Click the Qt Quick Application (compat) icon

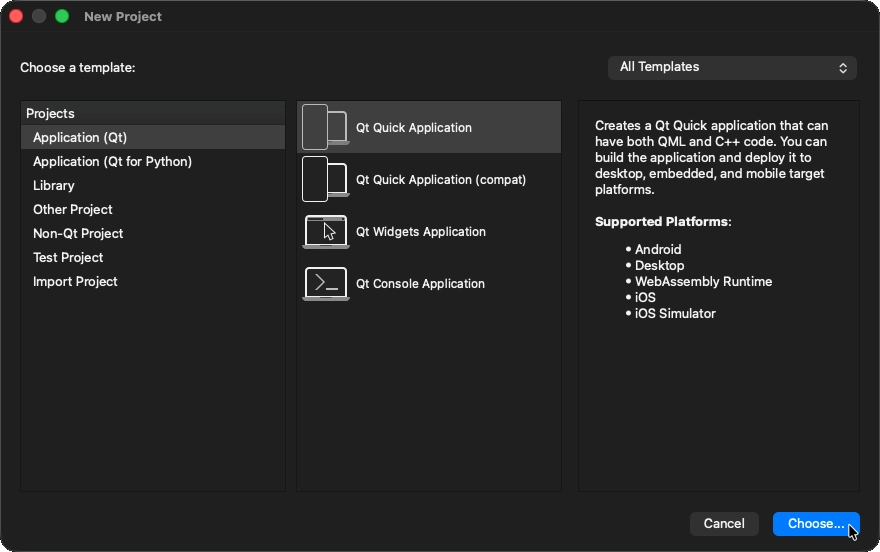tap(326, 179)
